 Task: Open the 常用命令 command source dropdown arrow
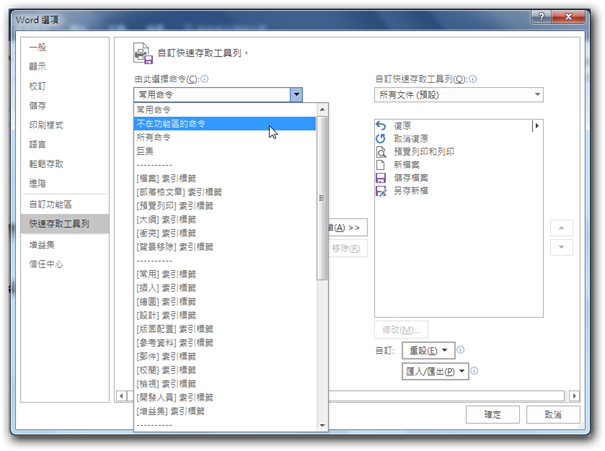[x=296, y=95]
